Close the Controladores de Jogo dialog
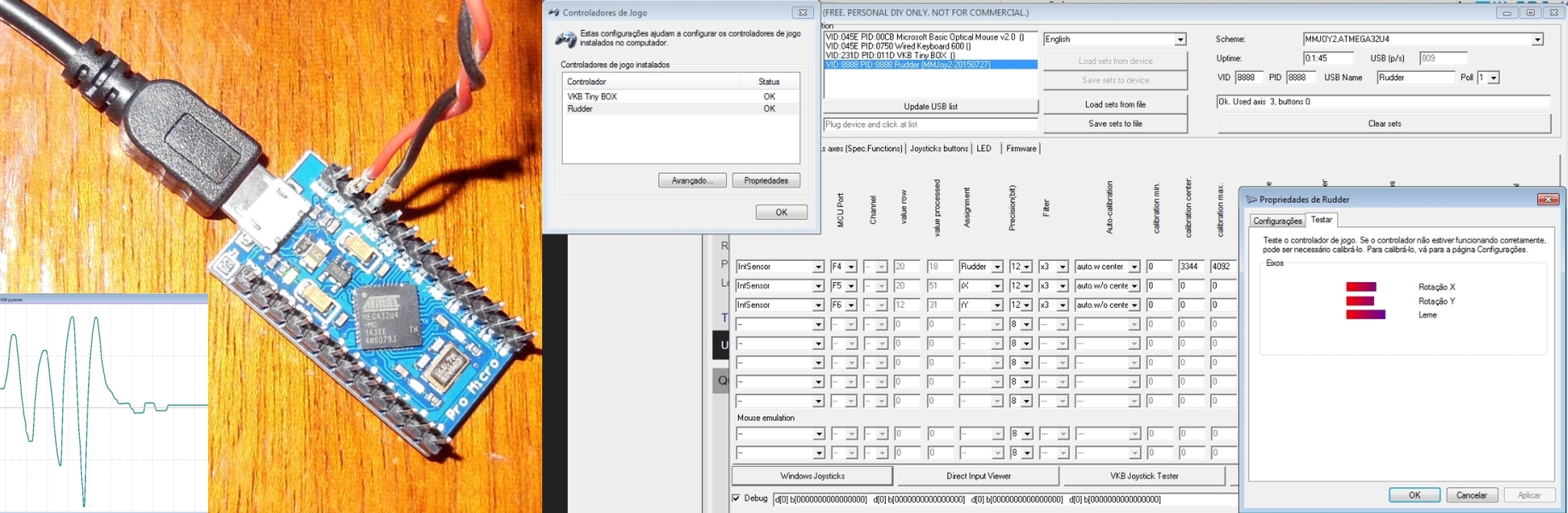The height and width of the screenshot is (513, 1568). [x=802, y=12]
